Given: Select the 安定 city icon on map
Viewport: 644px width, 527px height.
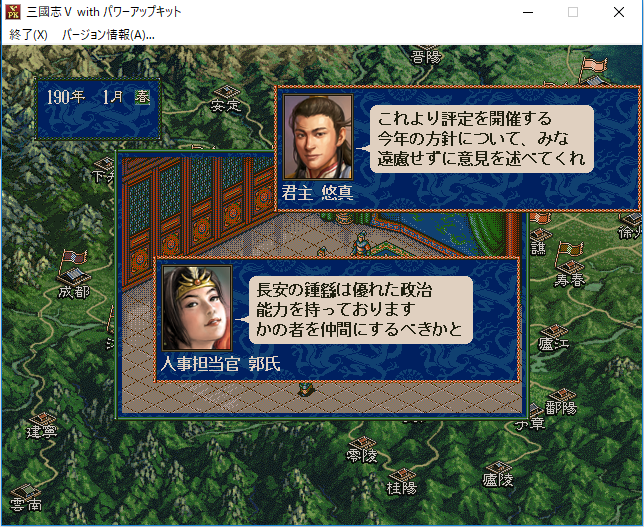Looking at the screenshot, I should [x=227, y=93].
